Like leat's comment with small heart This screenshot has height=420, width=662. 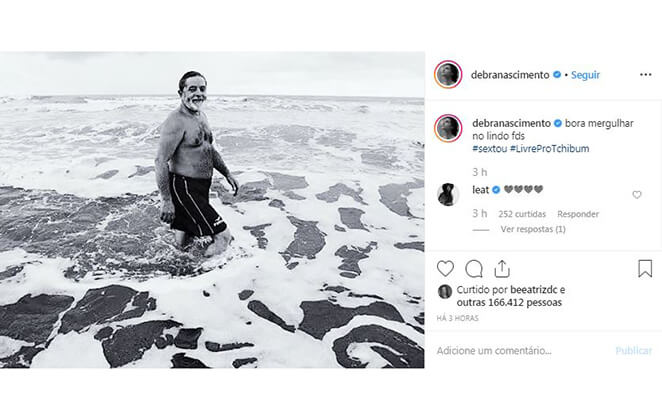pos(637,195)
